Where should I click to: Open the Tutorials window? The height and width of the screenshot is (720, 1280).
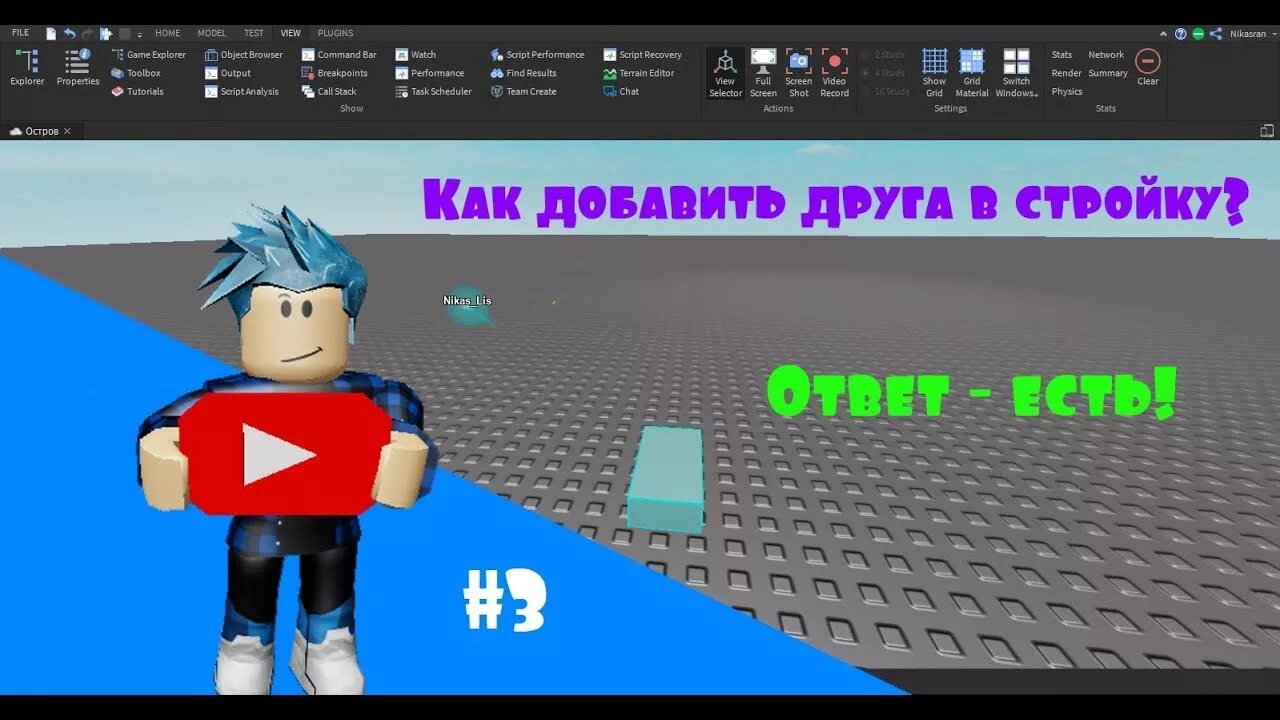[137, 91]
